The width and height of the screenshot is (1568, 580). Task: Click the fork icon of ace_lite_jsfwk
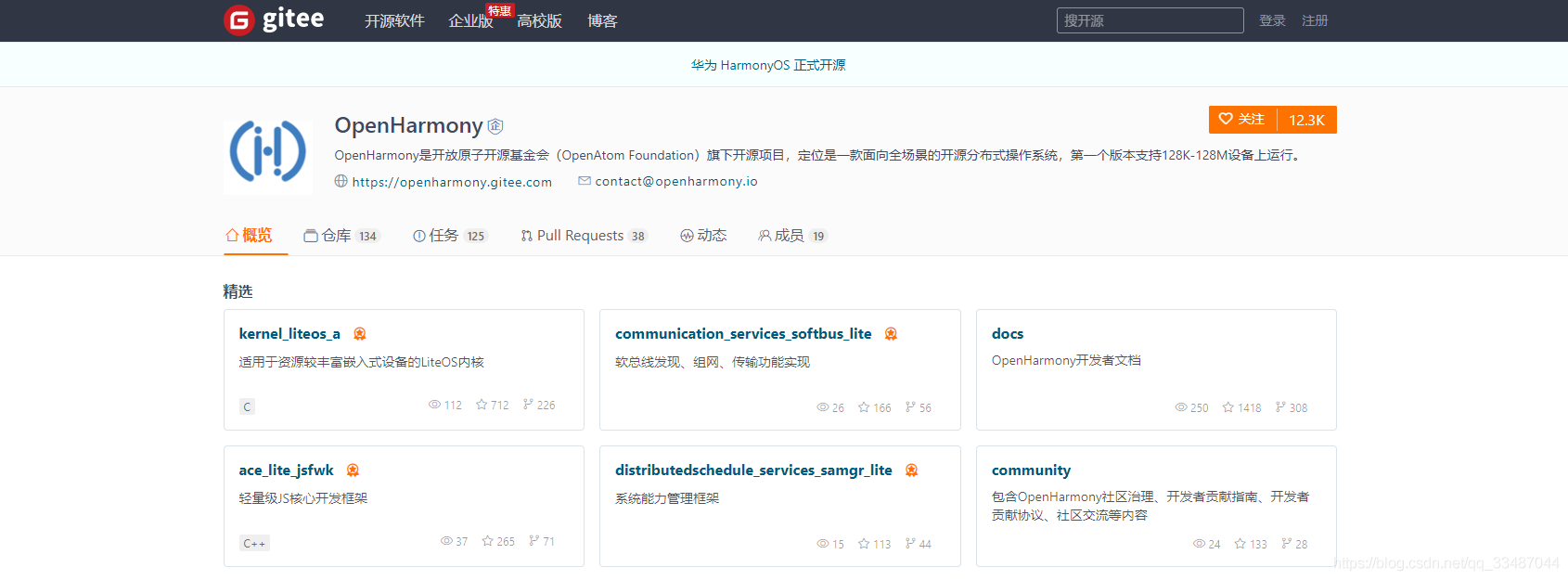(x=533, y=541)
